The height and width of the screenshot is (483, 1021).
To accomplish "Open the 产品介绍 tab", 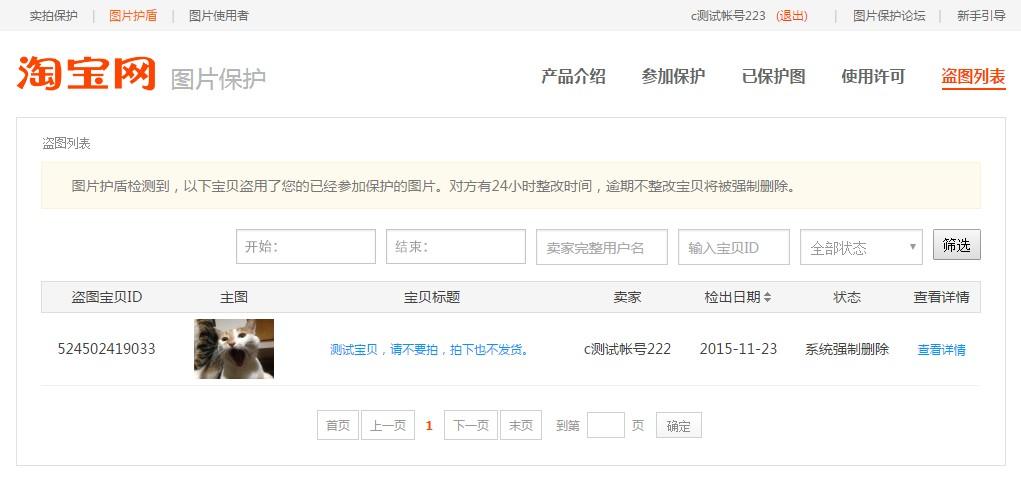I will click(x=573, y=77).
